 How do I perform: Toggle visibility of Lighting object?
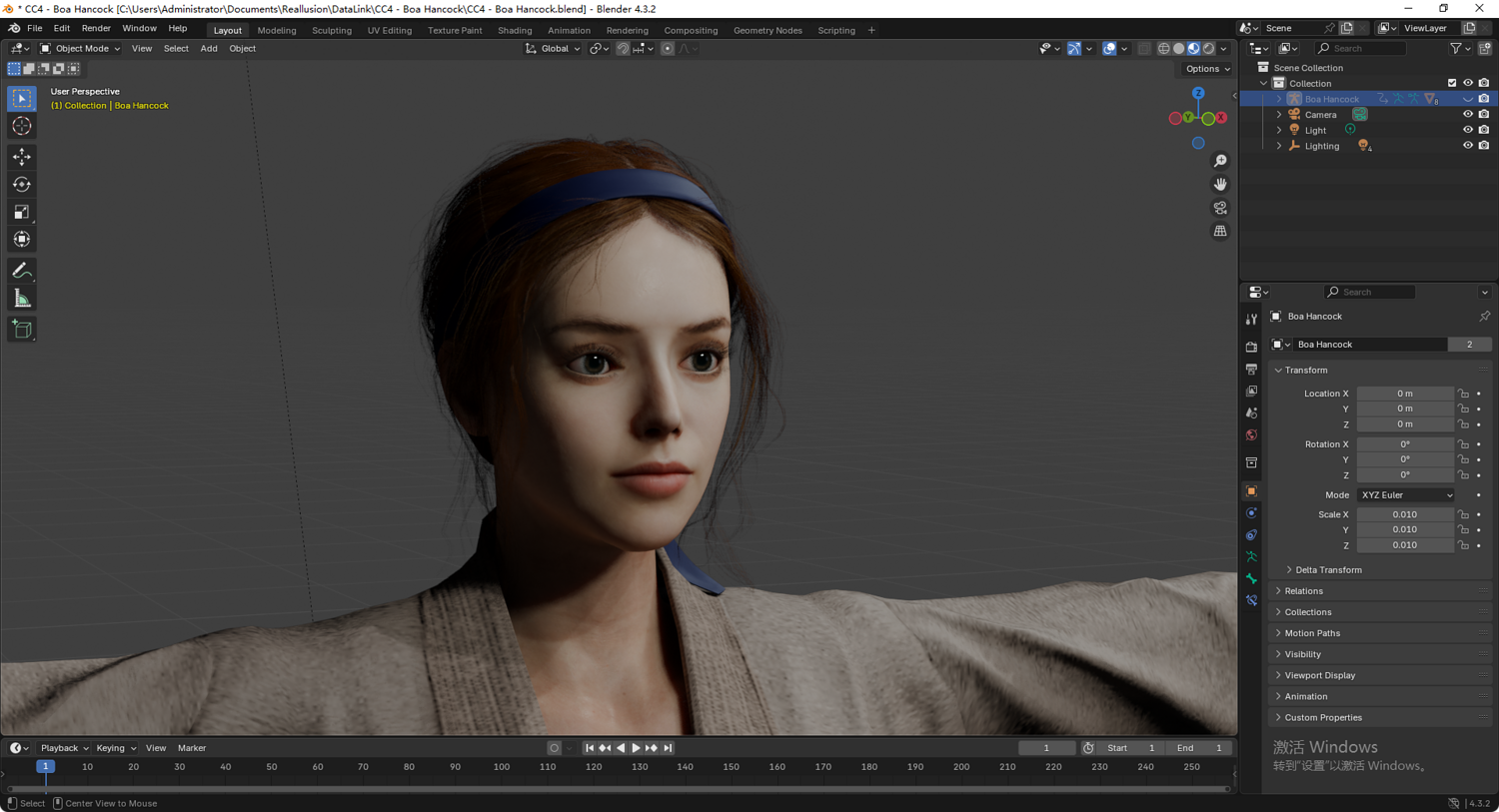click(x=1467, y=146)
